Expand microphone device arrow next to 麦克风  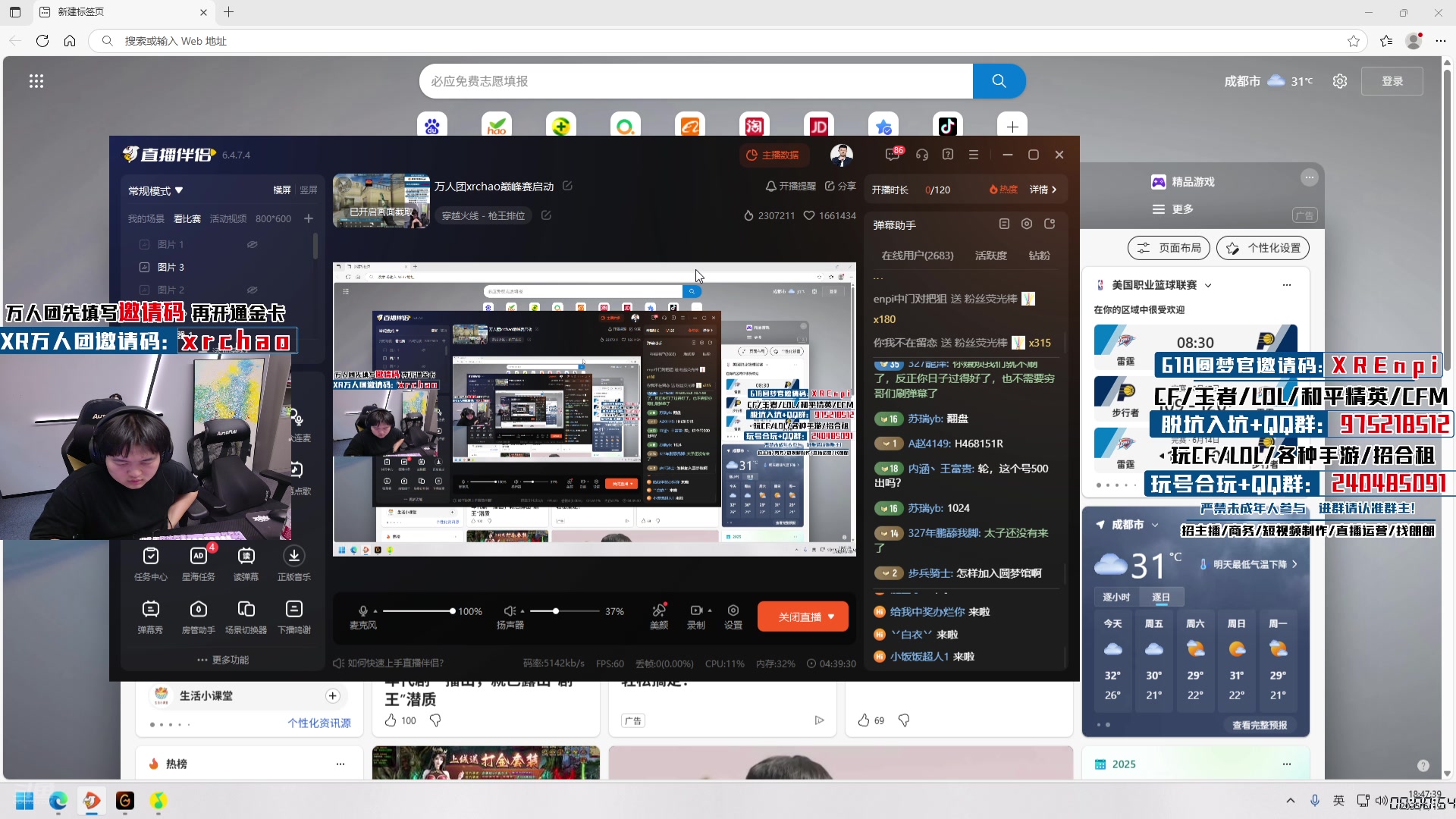coord(375,611)
